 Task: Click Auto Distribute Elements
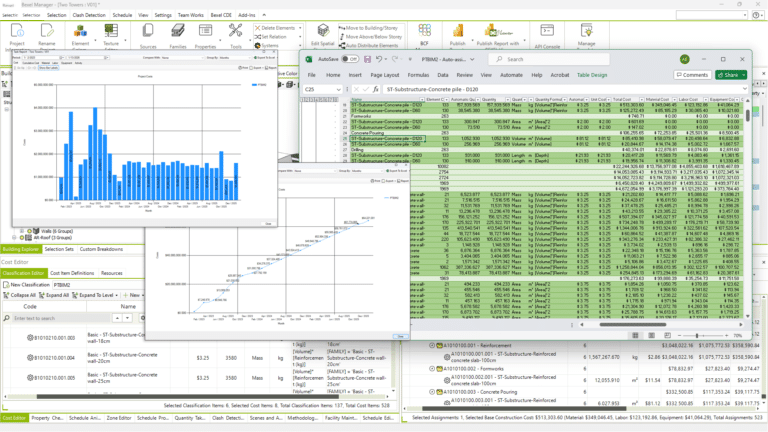(369, 46)
